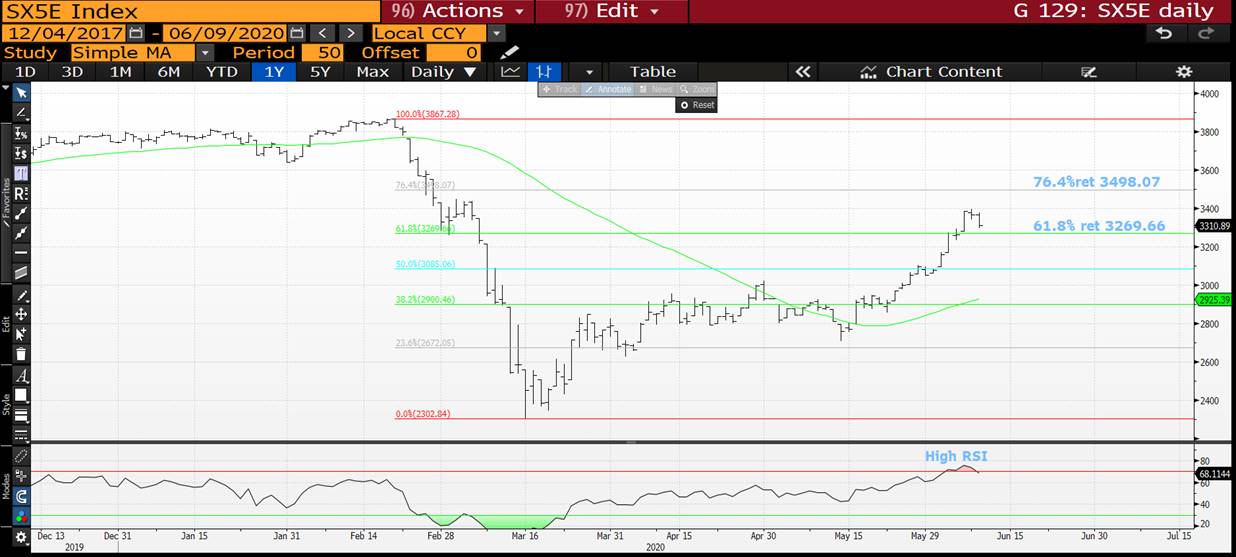This screenshot has width=1236, height=557.
Task: Open the left toolbar settings gear
Action: [x=21, y=537]
